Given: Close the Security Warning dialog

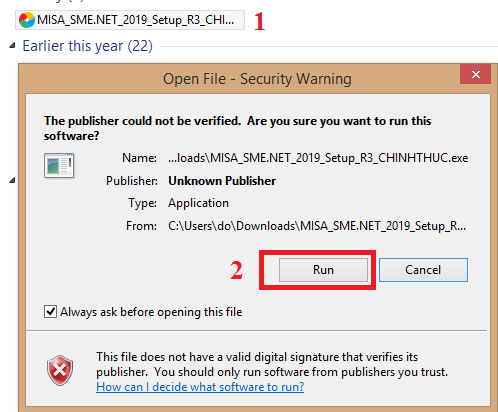Looking at the screenshot, I should pos(476,74).
